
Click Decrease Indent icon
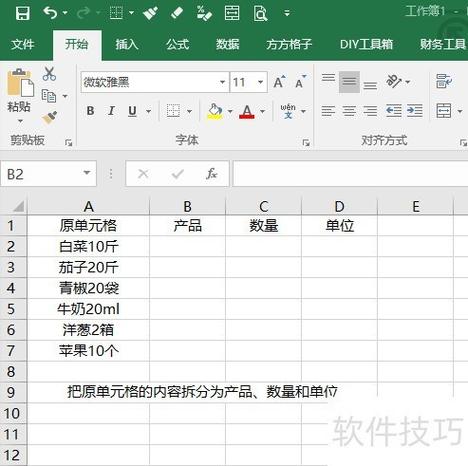(394, 111)
